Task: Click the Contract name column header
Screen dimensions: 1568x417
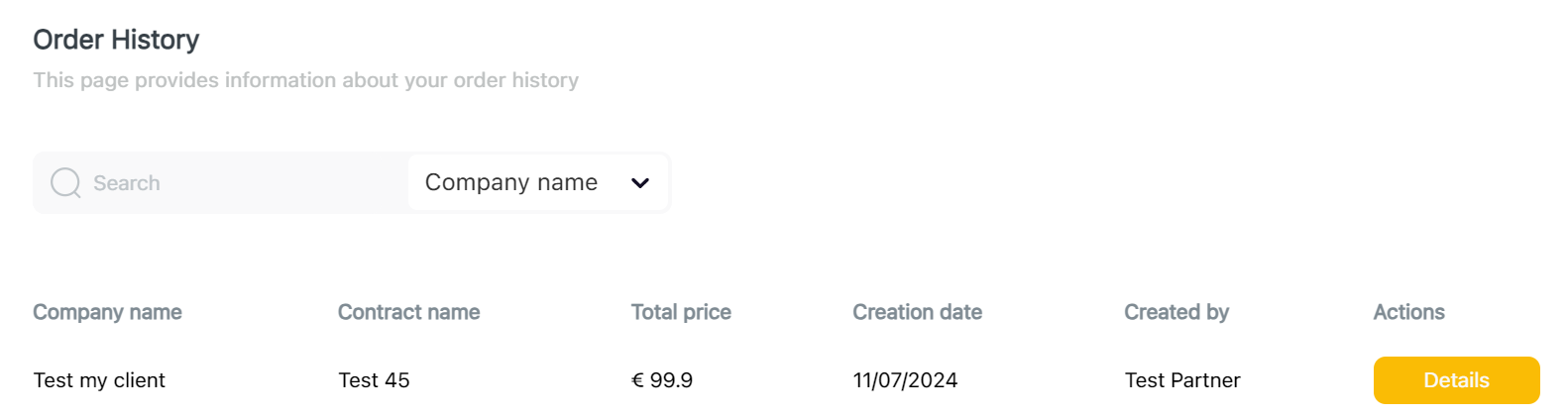Action: pyautogui.click(x=408, y=312)
